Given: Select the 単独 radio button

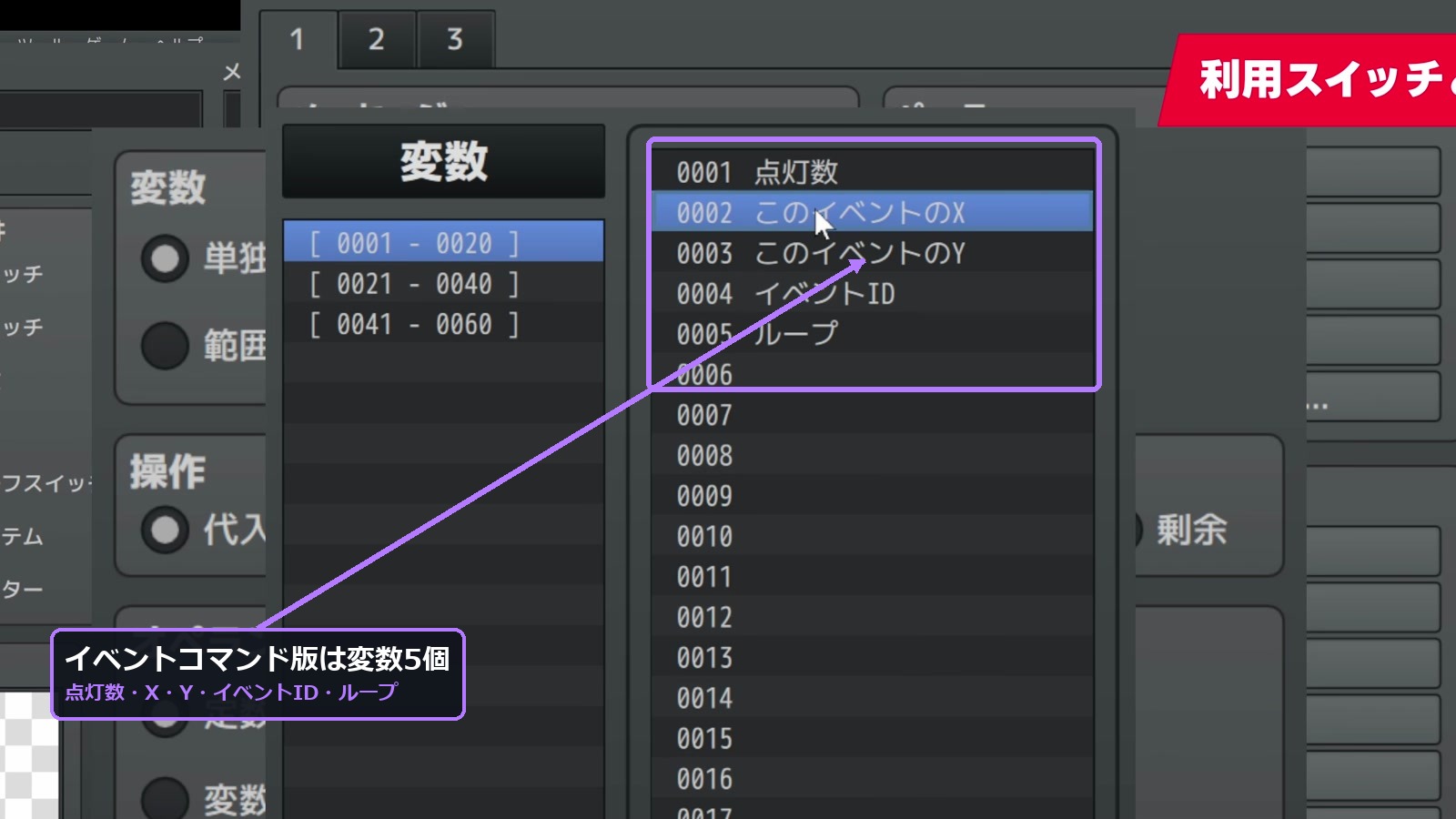Looking at the screenshot, I should click(x=165, y=258).
